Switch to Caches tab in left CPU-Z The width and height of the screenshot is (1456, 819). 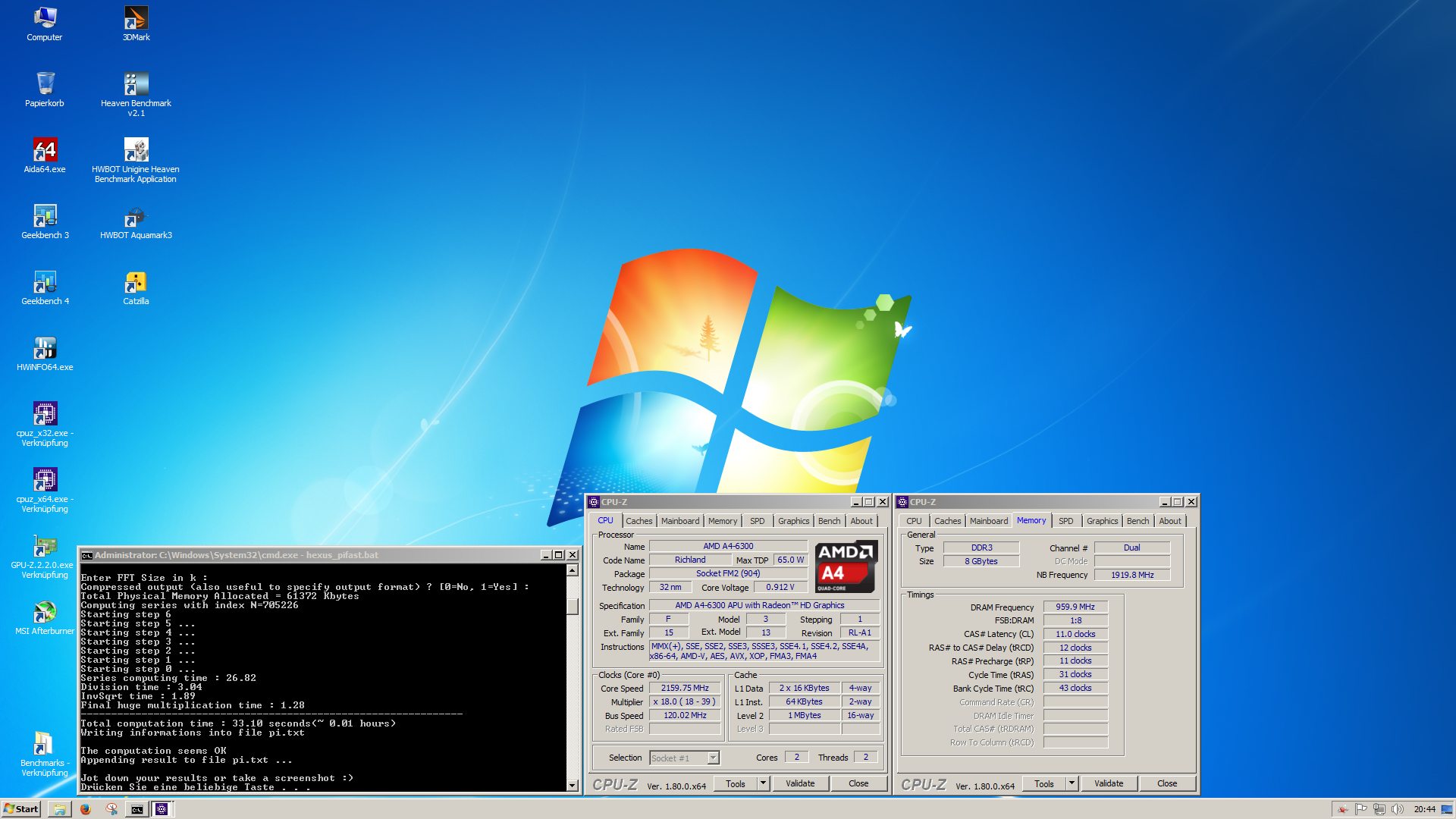tap(639, 521)
